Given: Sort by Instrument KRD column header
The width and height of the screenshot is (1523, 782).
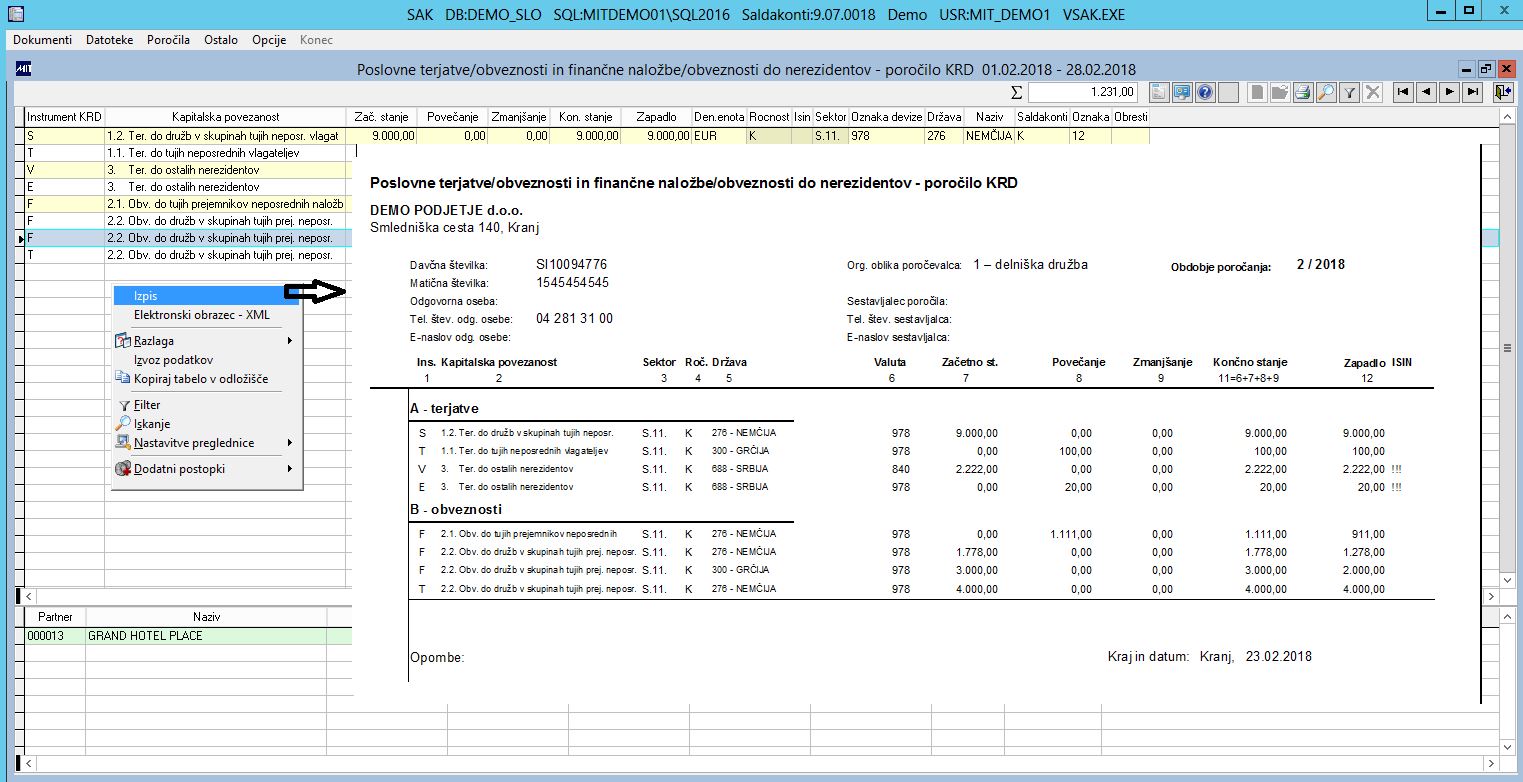Looking at the screenshot, I should click(64, 117).
